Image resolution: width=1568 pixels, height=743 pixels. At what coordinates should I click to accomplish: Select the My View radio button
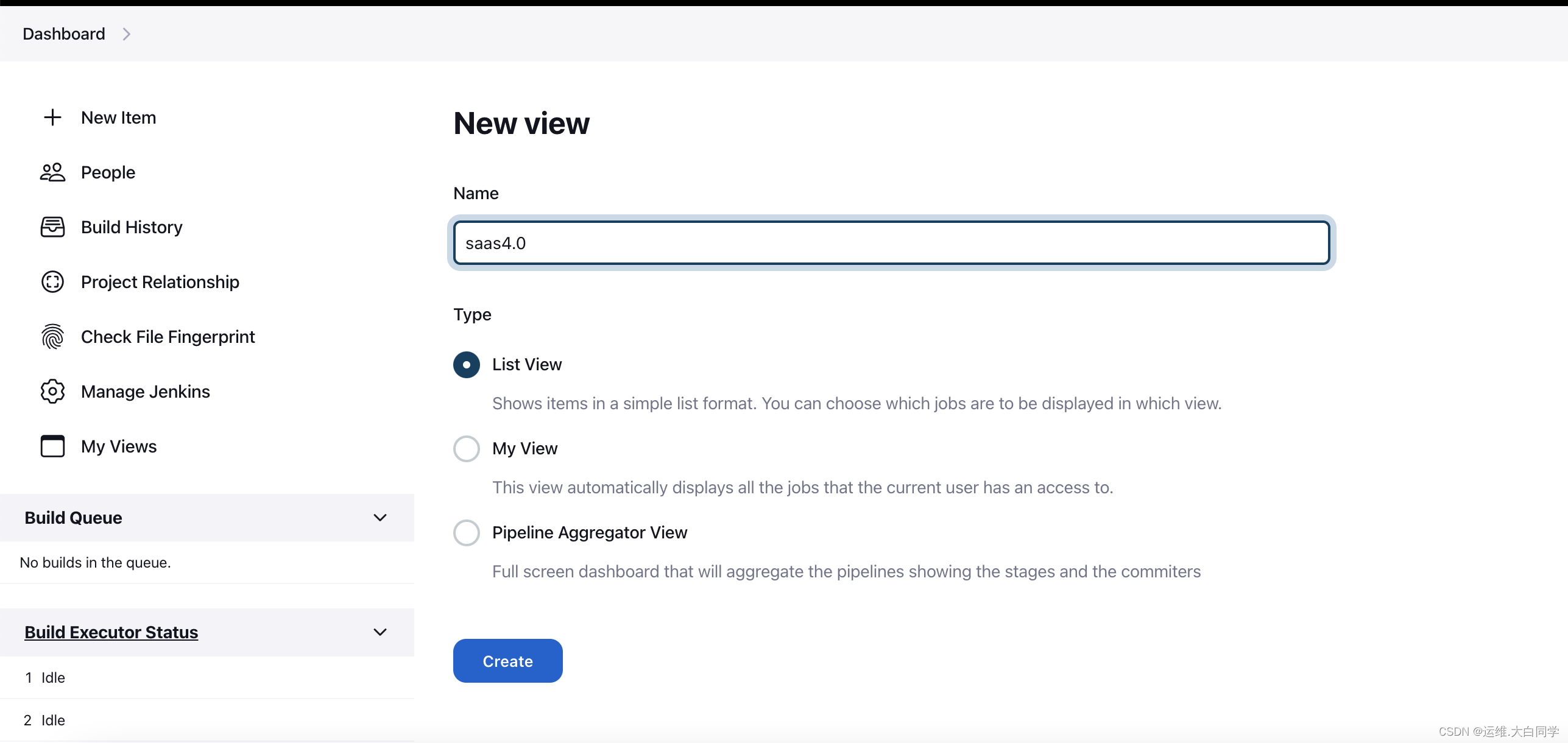tap(465, 448)
